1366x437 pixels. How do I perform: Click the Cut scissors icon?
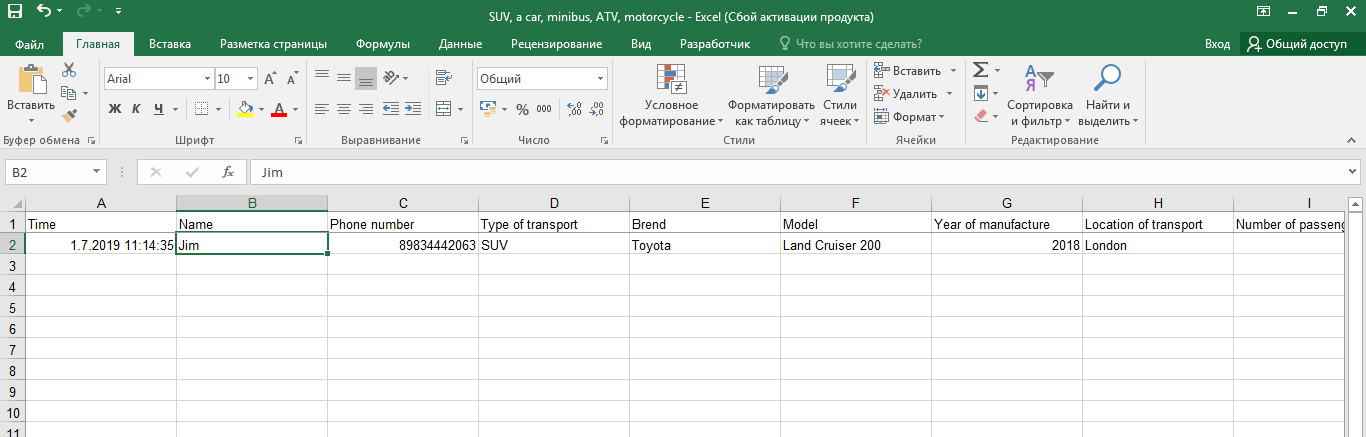[x=69, y=70]
